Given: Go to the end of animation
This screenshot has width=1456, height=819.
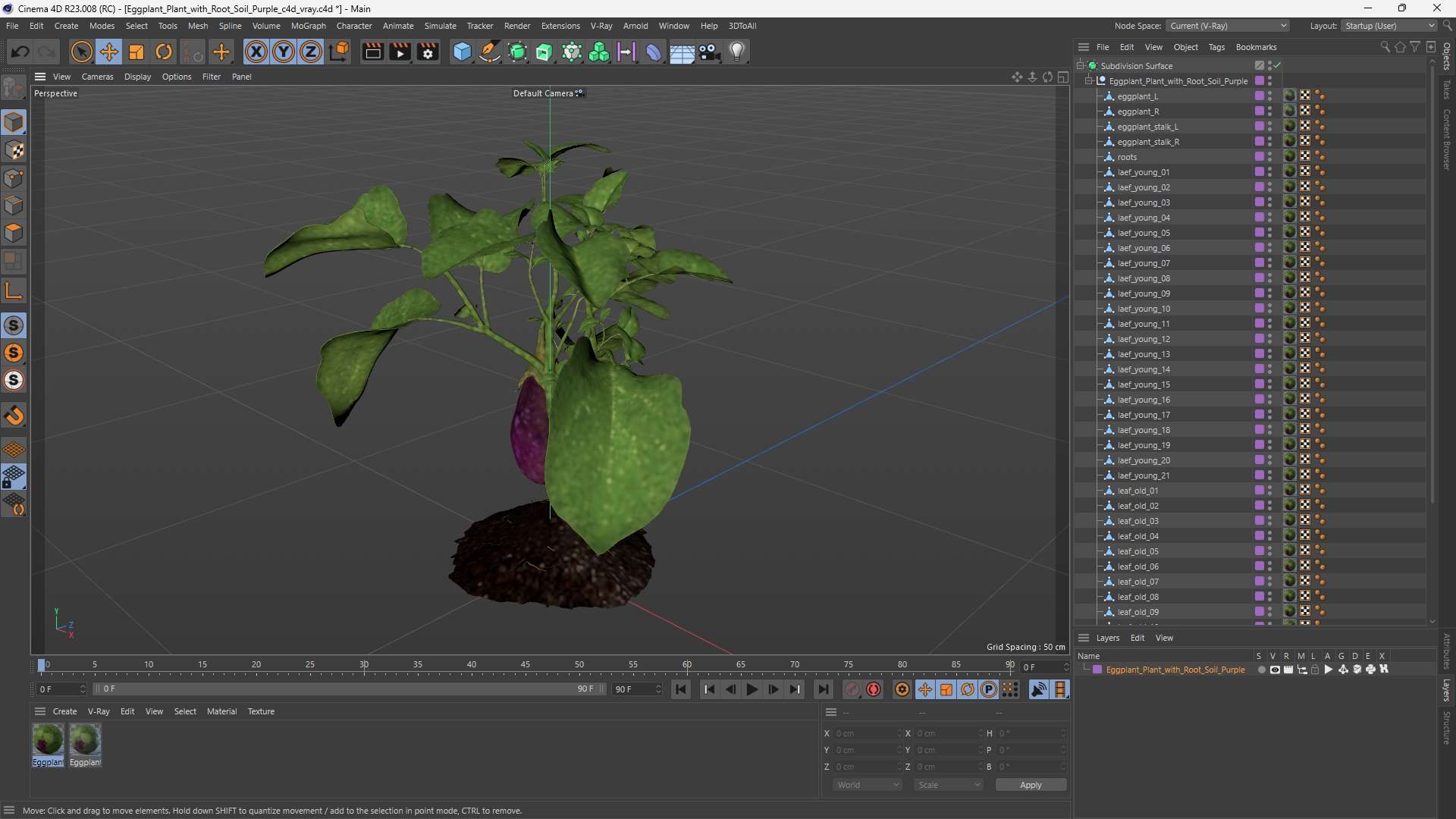Looking at the screenshot, I should coord(823,689).
